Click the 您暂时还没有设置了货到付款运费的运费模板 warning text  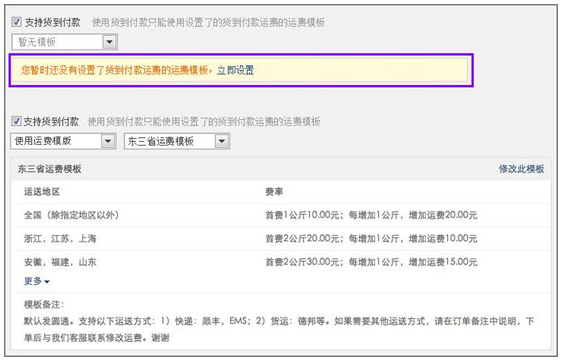coord(114,70)
